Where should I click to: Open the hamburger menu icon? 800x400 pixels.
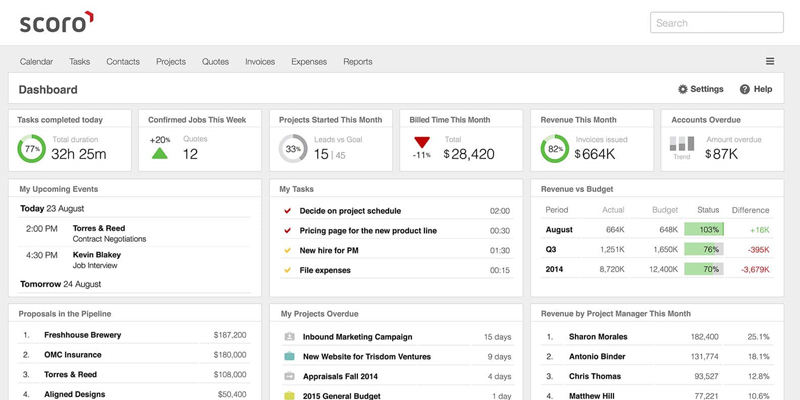770,62
